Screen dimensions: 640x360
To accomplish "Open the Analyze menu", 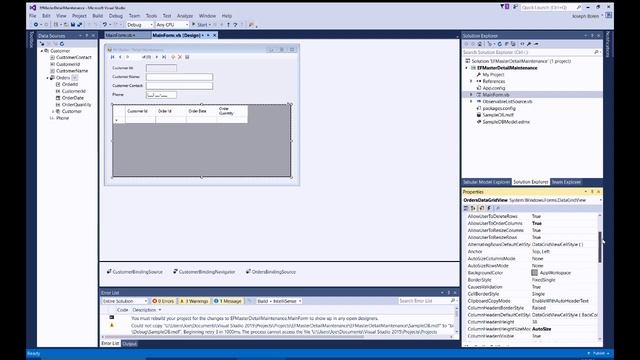I will (x=184, y=16).
